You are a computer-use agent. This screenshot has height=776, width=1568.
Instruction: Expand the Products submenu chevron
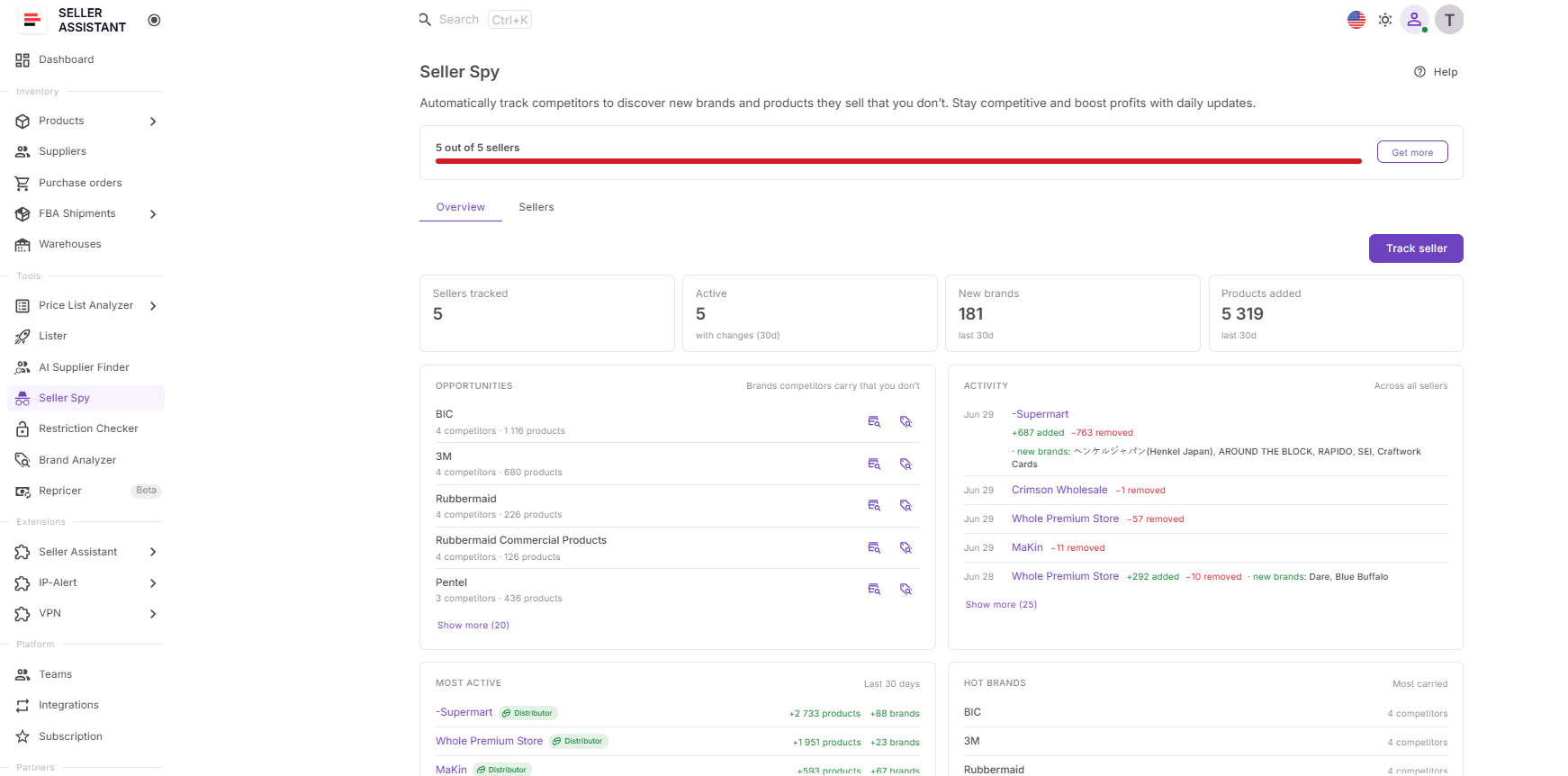coord(153,122)
